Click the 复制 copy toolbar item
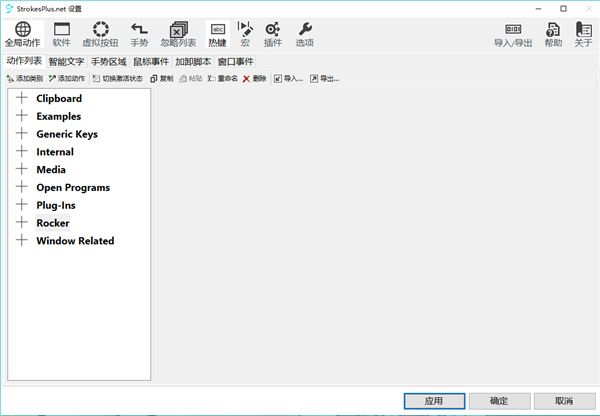600x416 pixels. click(161, 78)
